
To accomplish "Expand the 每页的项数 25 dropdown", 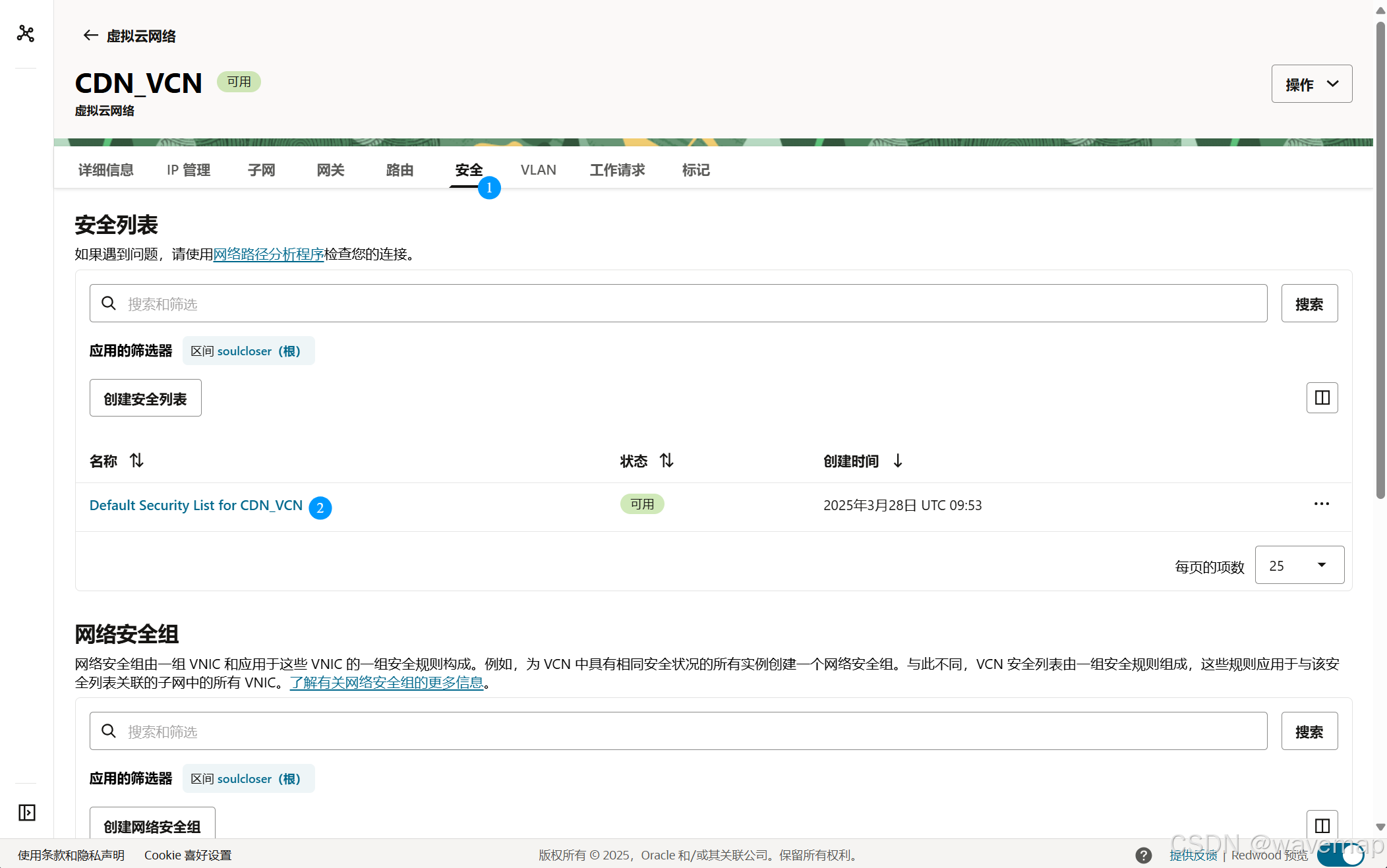I will point(1299,565).
